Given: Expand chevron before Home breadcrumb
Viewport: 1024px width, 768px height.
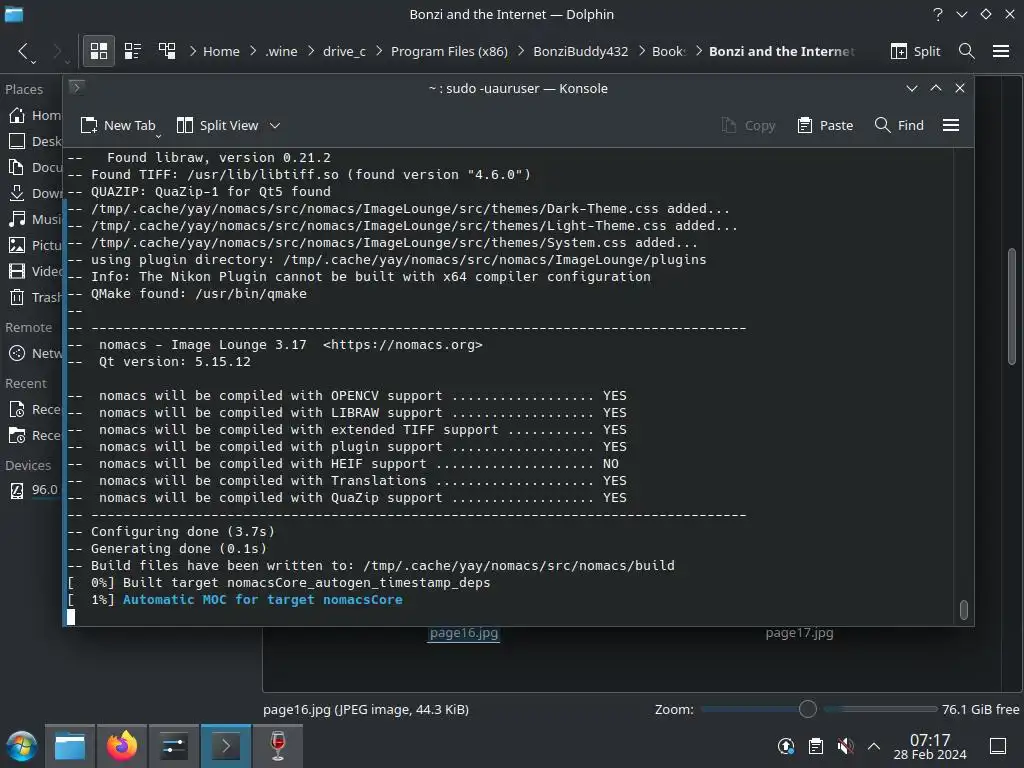Looking at the screenshot, I should click(x=193, y=51).
